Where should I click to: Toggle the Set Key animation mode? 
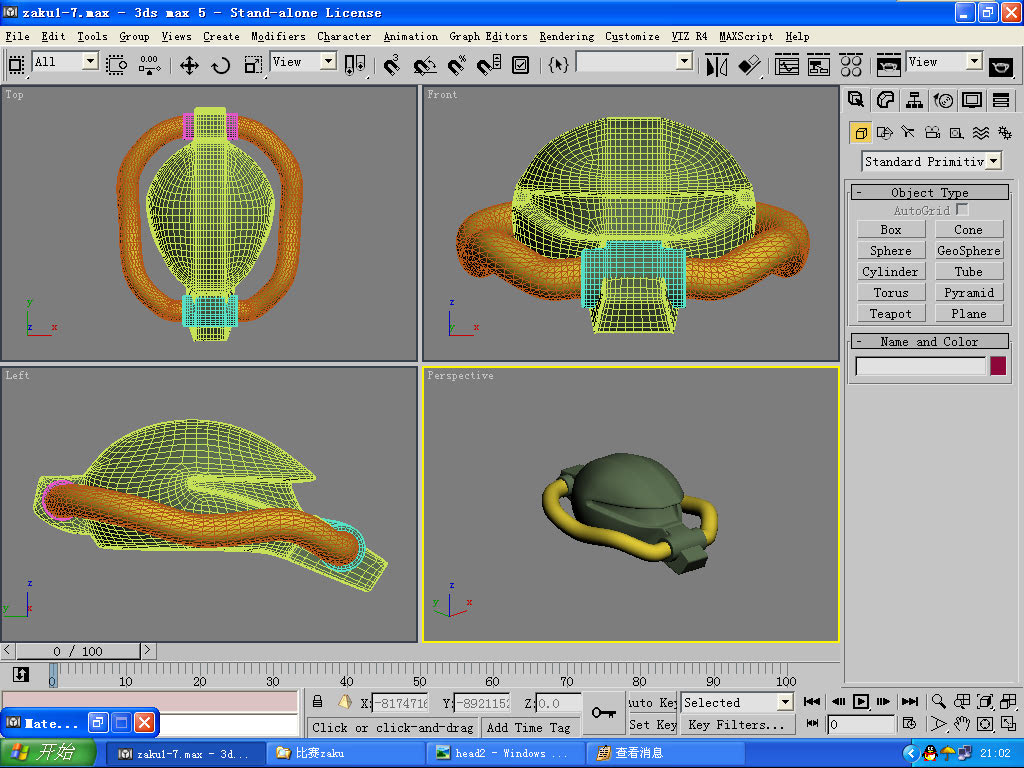pyautogui.click(x=652, y=724)
